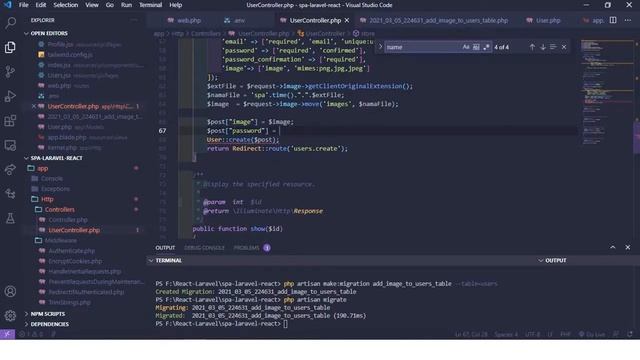The width and height of the screenshot is (640, 360).
Task: Collapse the Middleware folder
Action: (x=60, y=240)
